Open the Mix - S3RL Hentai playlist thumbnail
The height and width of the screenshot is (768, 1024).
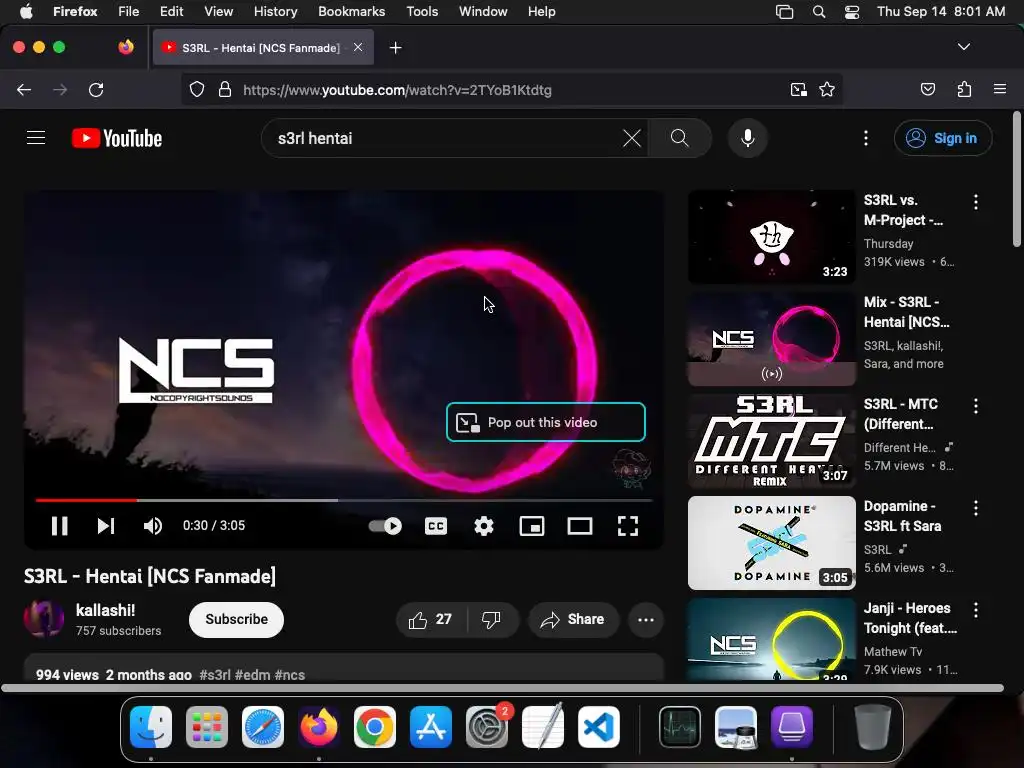772,339
